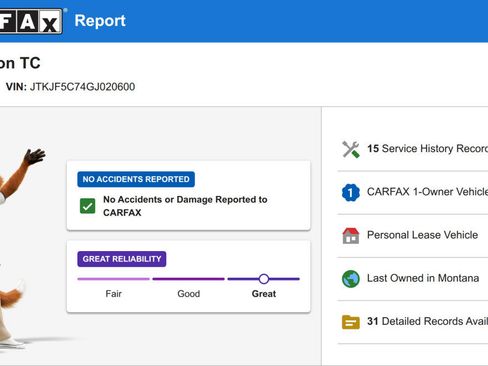Open the 15 Service History Records row

(x=413, y=149)
